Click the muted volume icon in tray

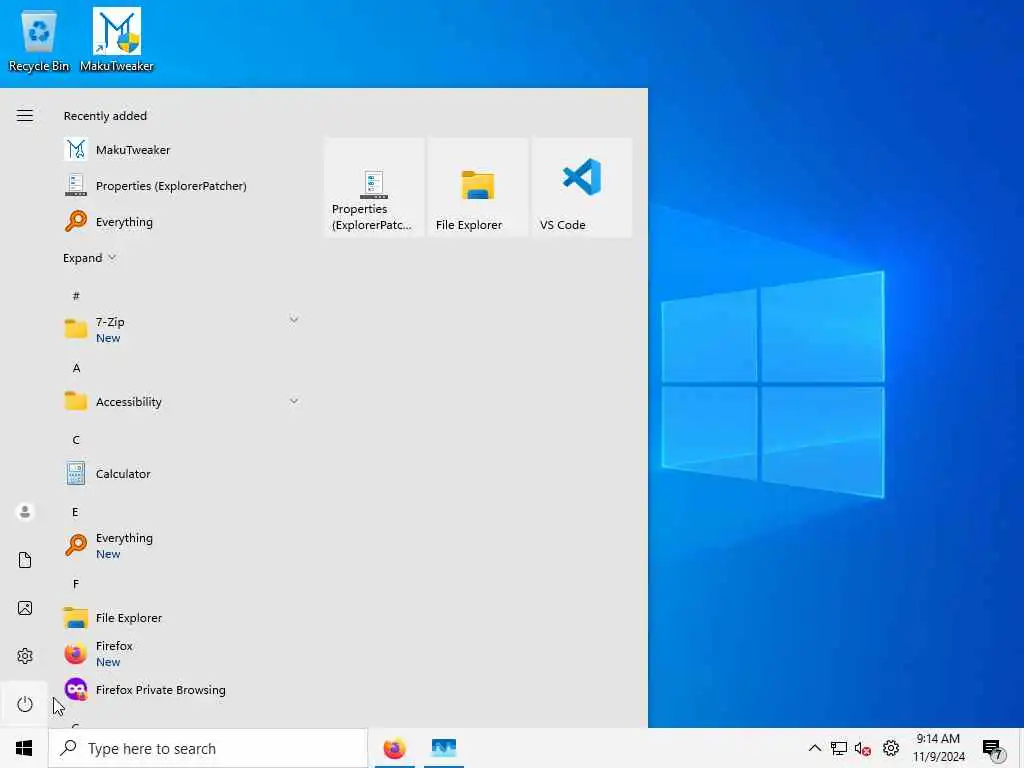863,748
